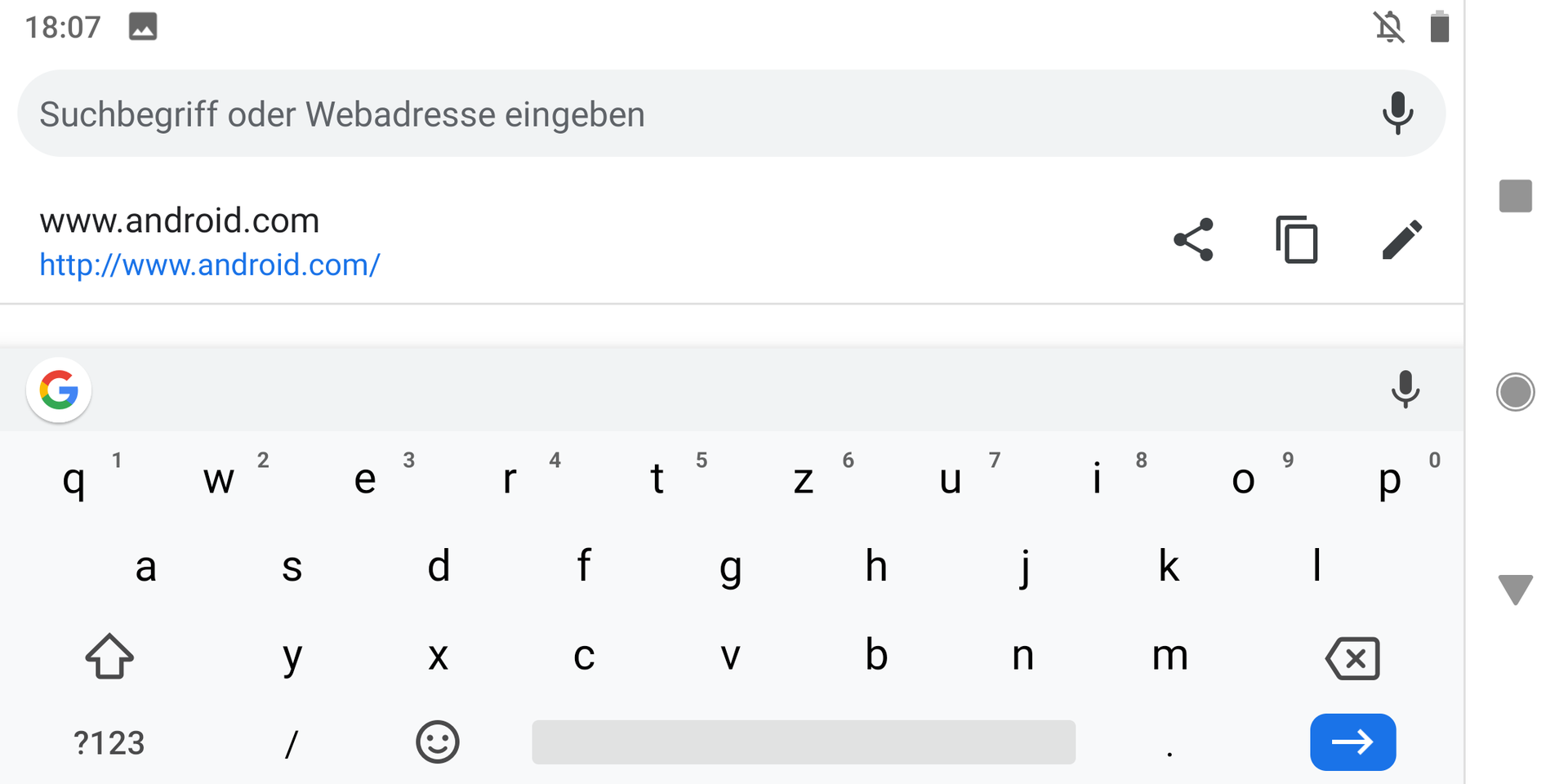Open recent apps with square button
Screen dimensions: 1568x784
[1515, 196]
